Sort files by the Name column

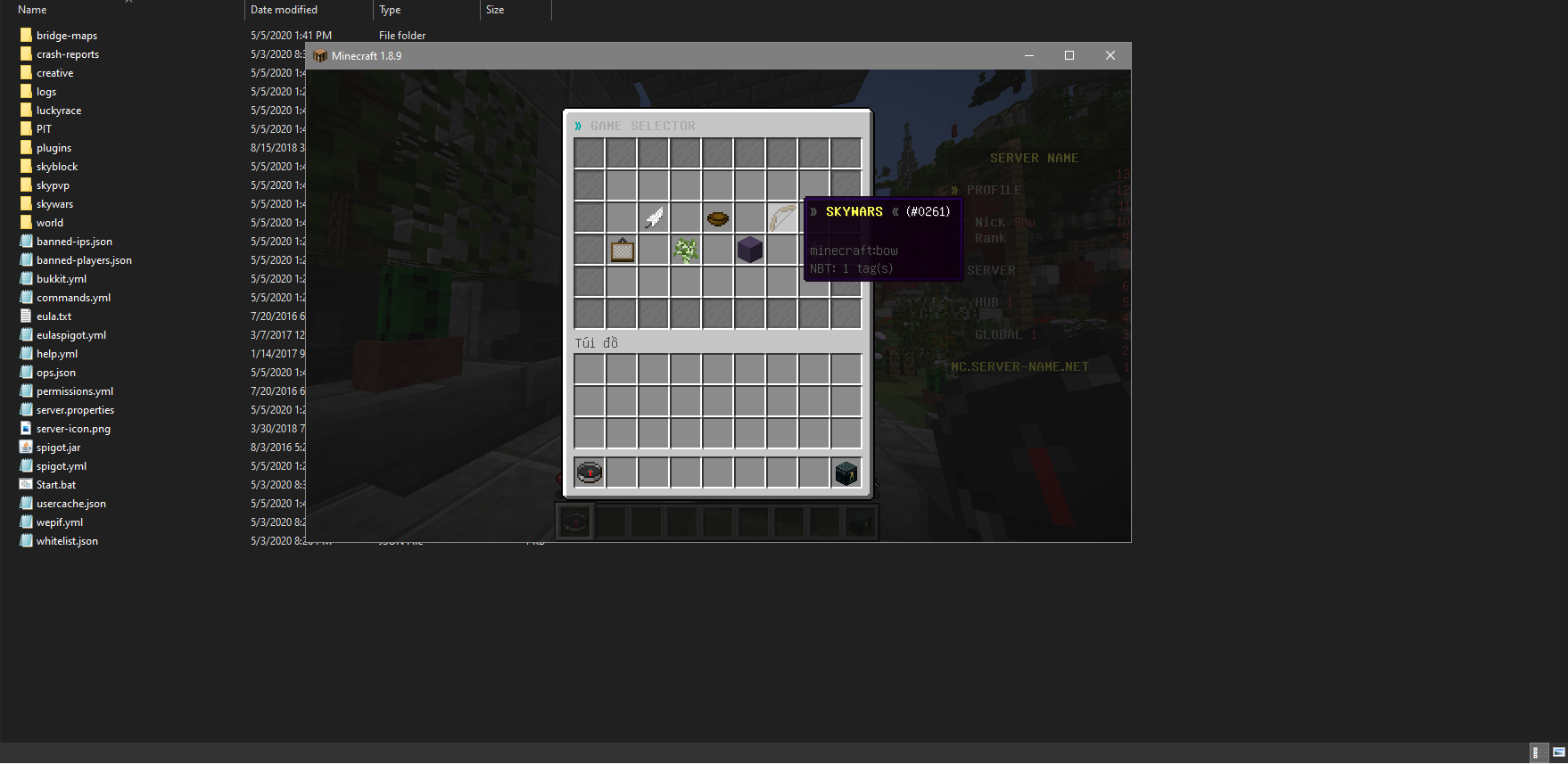pos(32,10)
